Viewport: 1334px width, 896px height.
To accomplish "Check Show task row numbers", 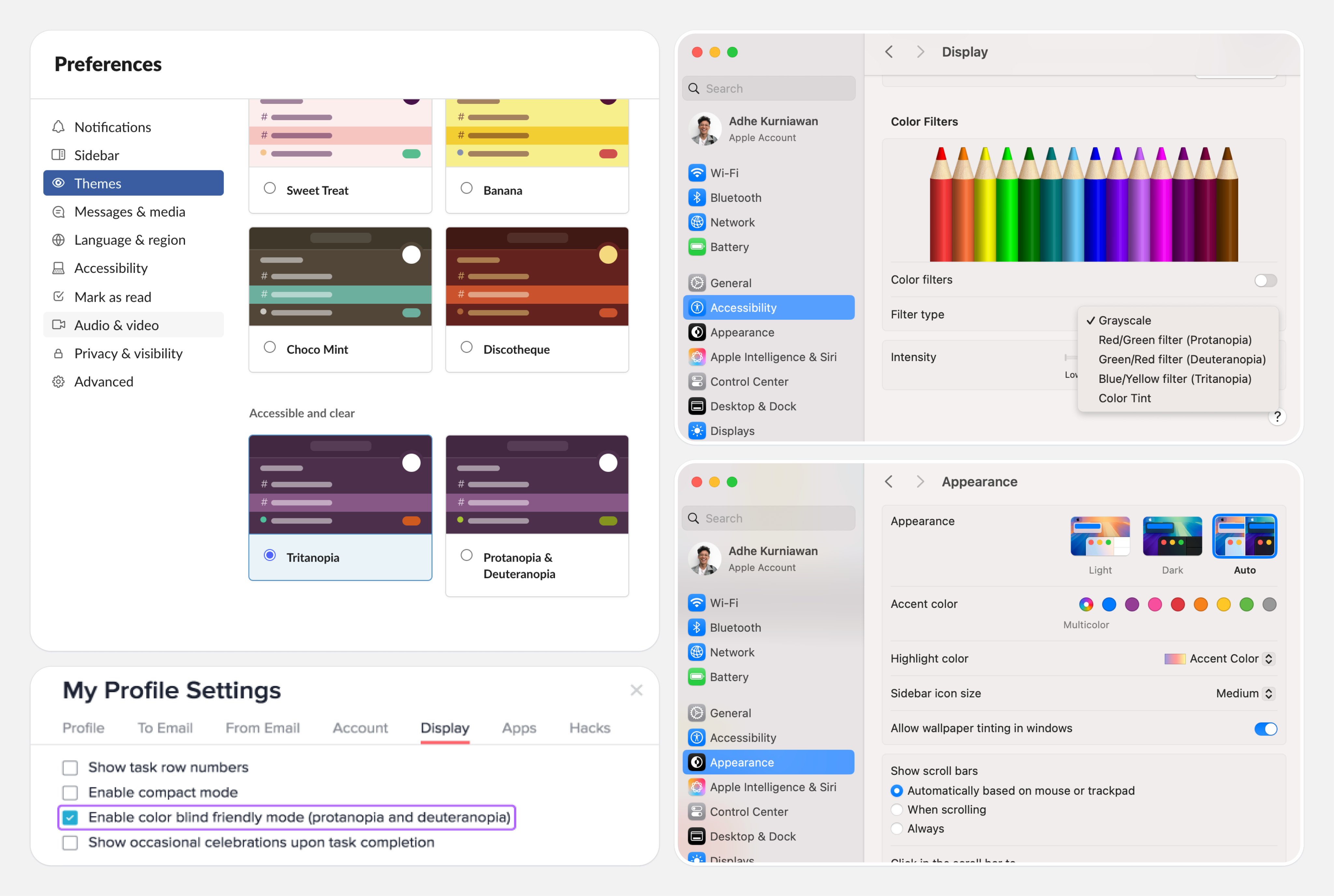I will pos(70,767).
